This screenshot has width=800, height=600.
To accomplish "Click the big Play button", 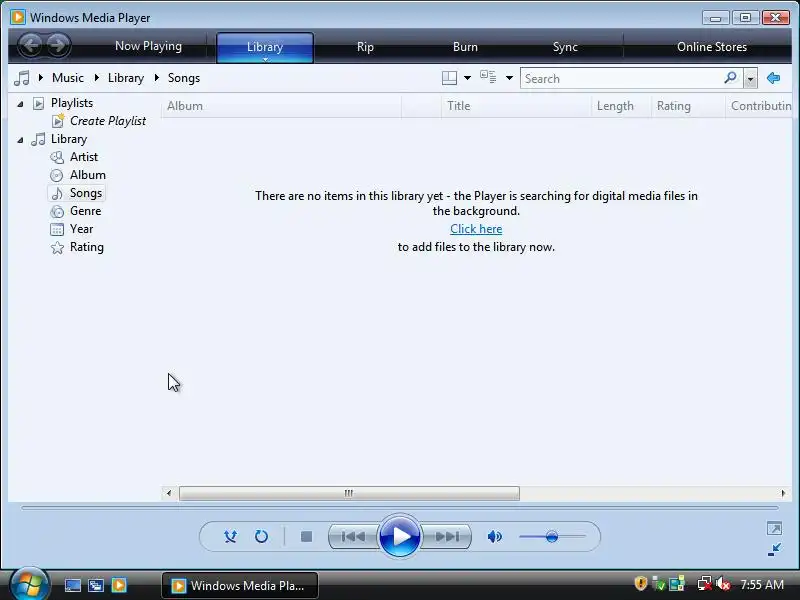I will click(x=400, y=536).
